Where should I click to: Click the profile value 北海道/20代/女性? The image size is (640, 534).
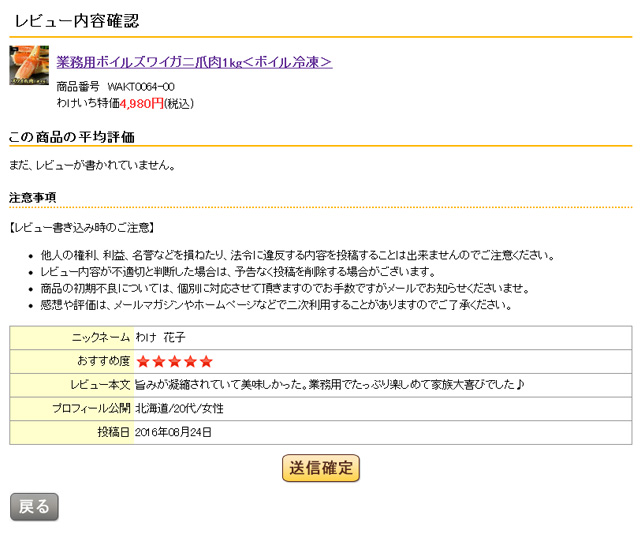pos(179,408)
